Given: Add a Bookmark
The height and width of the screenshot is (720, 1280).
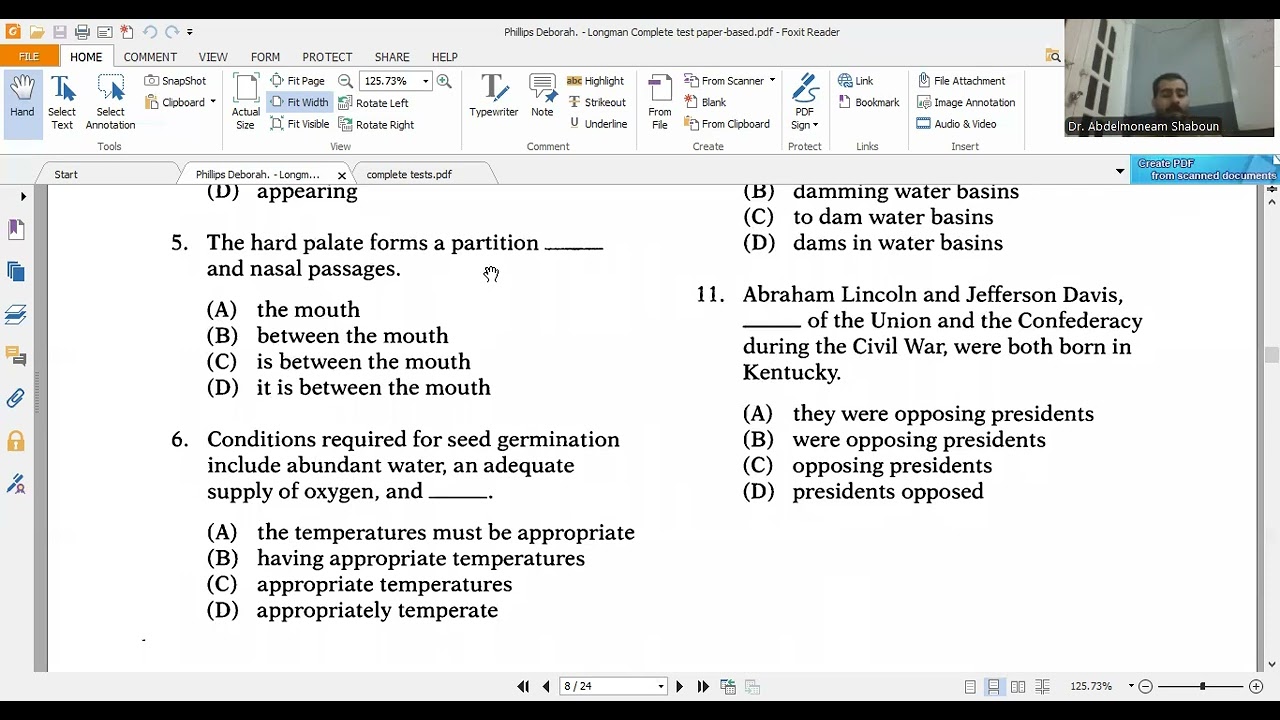Looking at the screenshot, I should click(868, 102).
